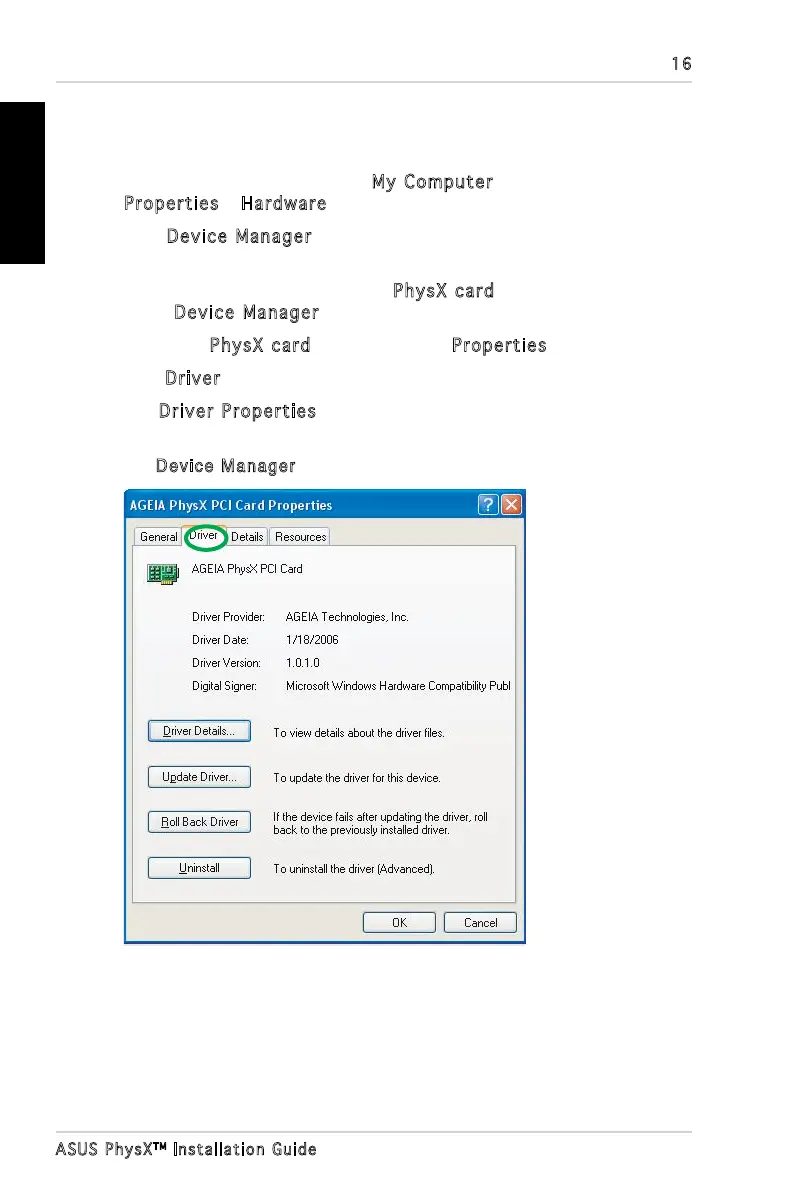The image size is (794, 1196).
Task: Click the My Computer heading text
Action: pyautogui.click(x=432, y=182)
